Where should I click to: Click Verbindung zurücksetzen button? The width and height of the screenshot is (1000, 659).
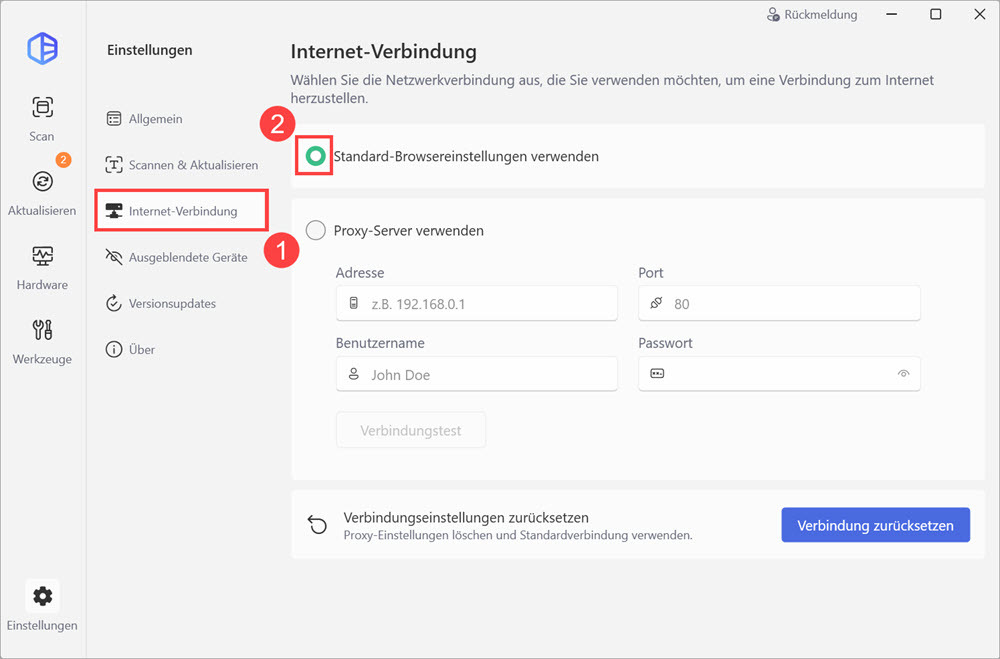tap(876, 525)
